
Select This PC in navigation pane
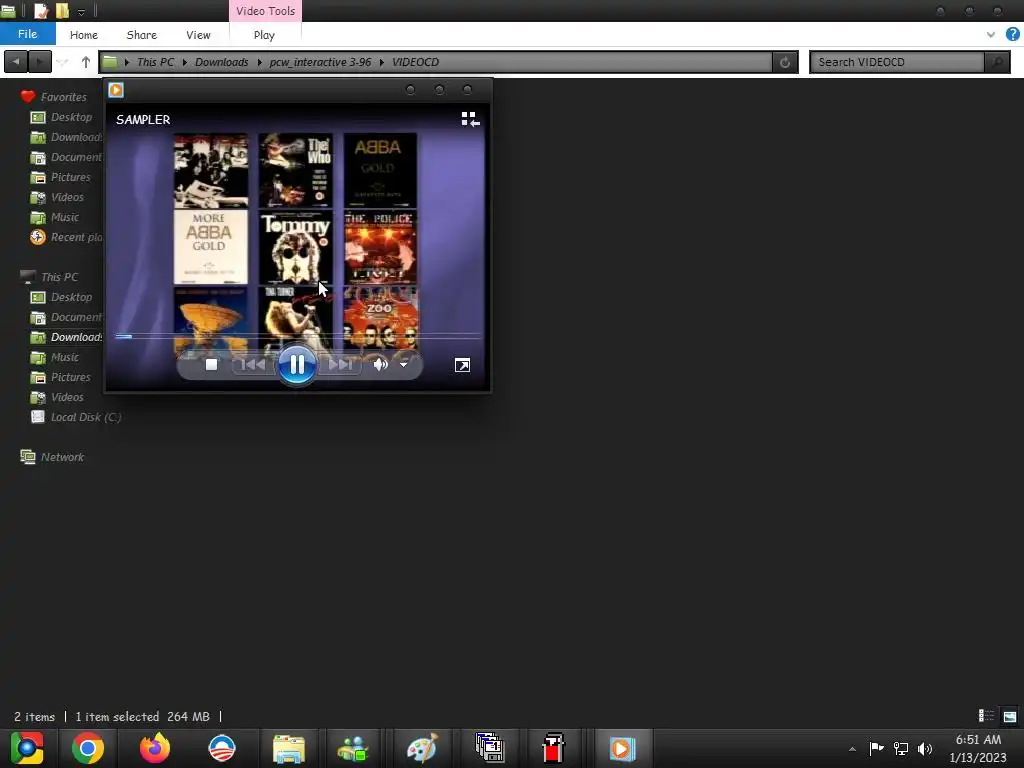click(x=59, y=277)
